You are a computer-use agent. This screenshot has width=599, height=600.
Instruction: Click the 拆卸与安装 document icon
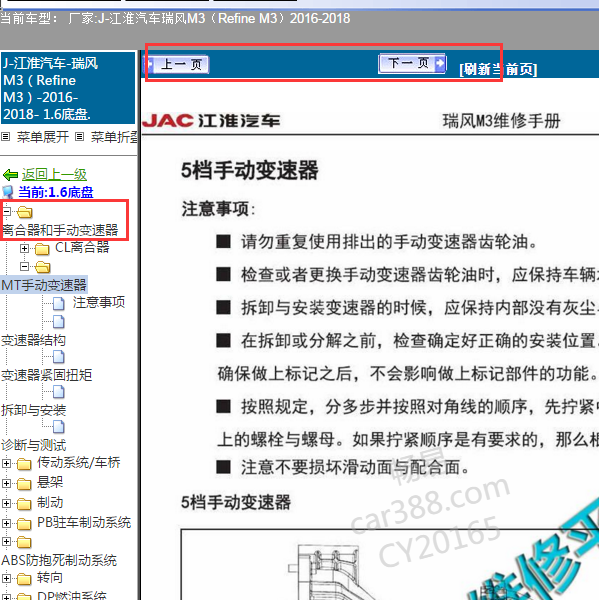(x=59, y=391)
